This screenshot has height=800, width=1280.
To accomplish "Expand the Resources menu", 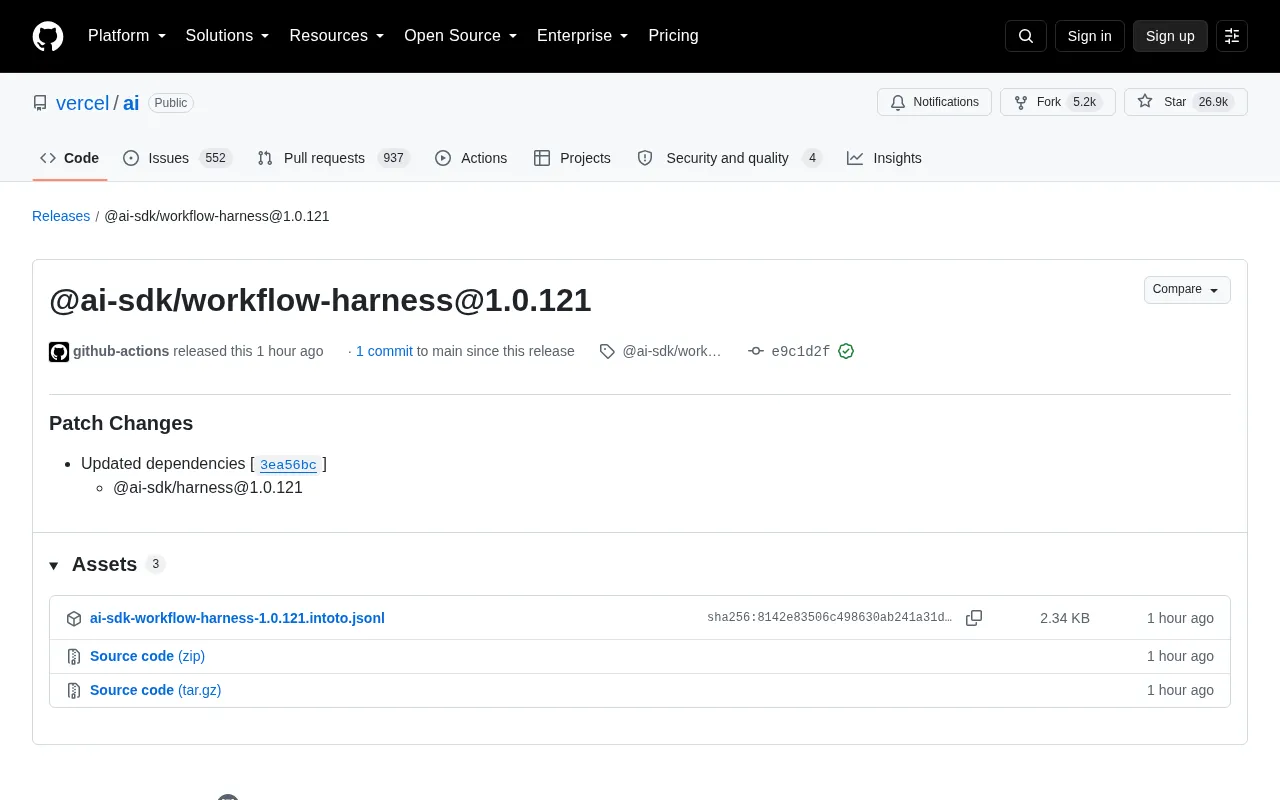I will 337,36.
